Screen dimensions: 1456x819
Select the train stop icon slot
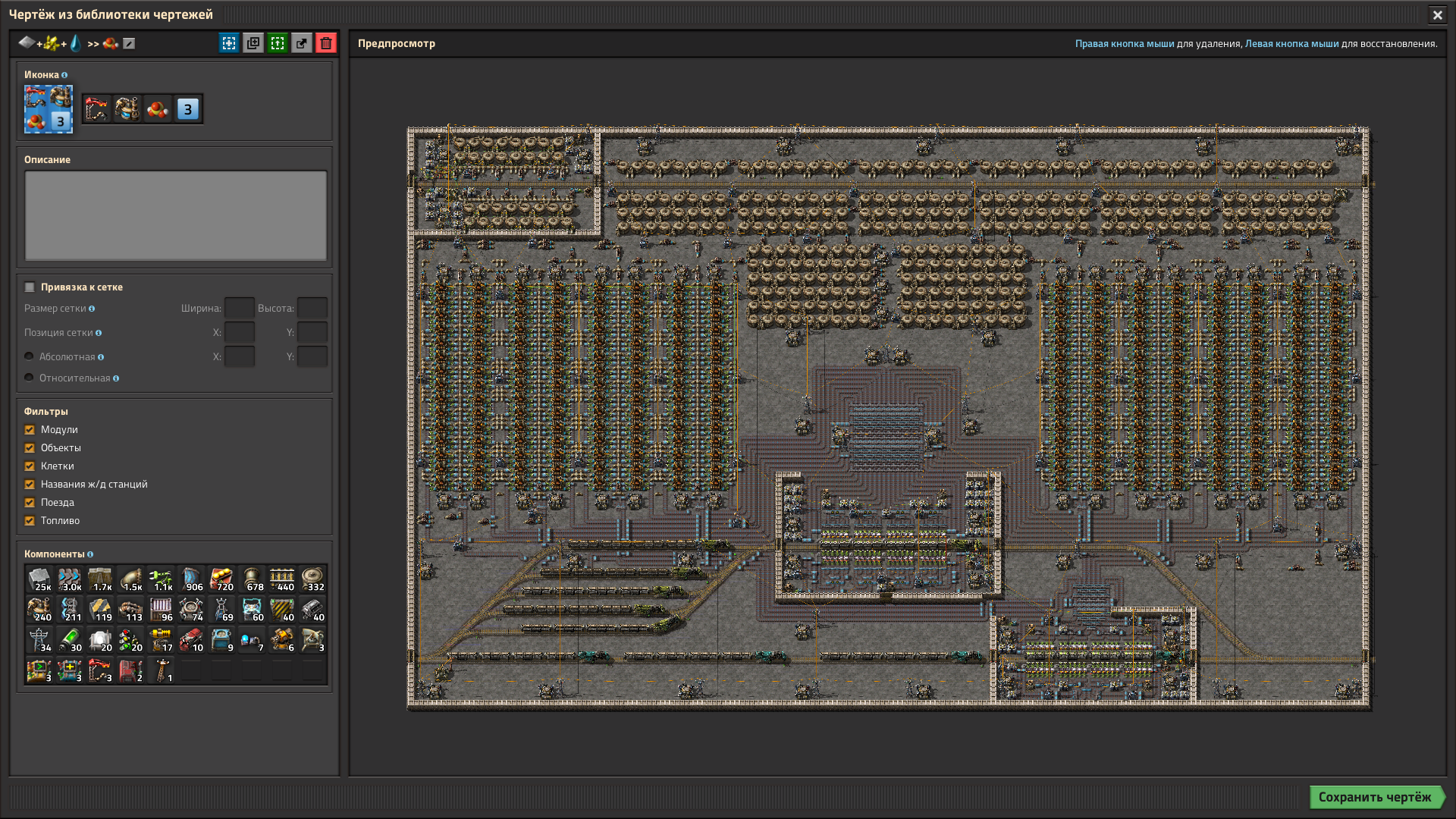(97, 109)
